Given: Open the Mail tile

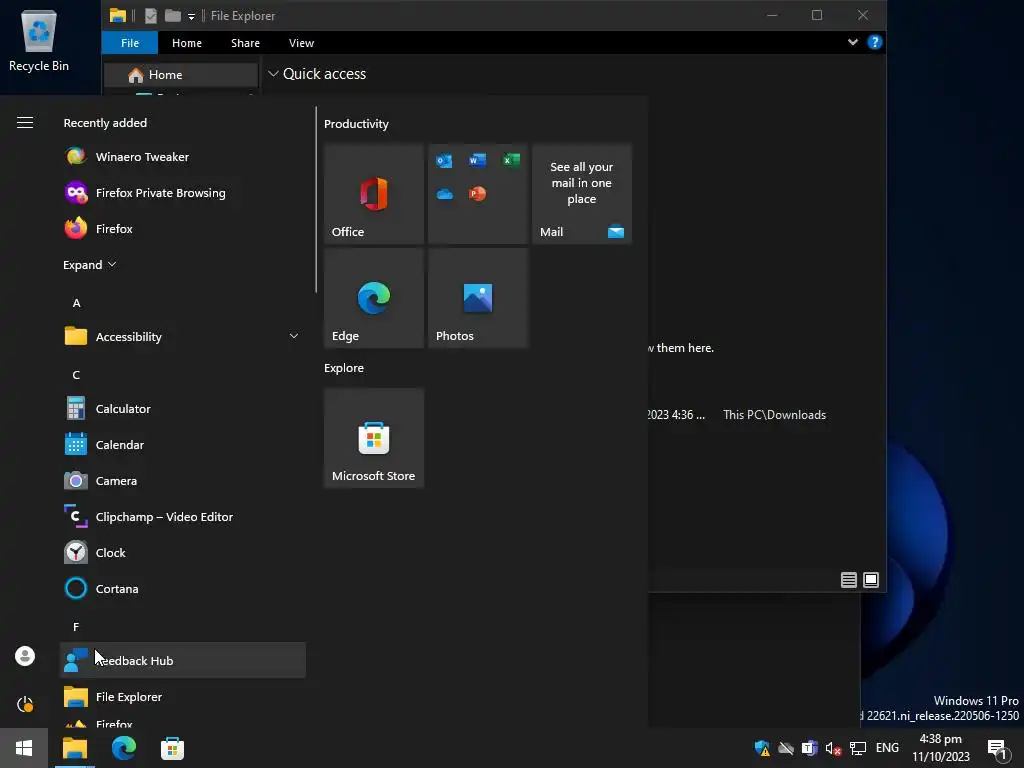Looking at the screenshot, I should coord(582,194).
